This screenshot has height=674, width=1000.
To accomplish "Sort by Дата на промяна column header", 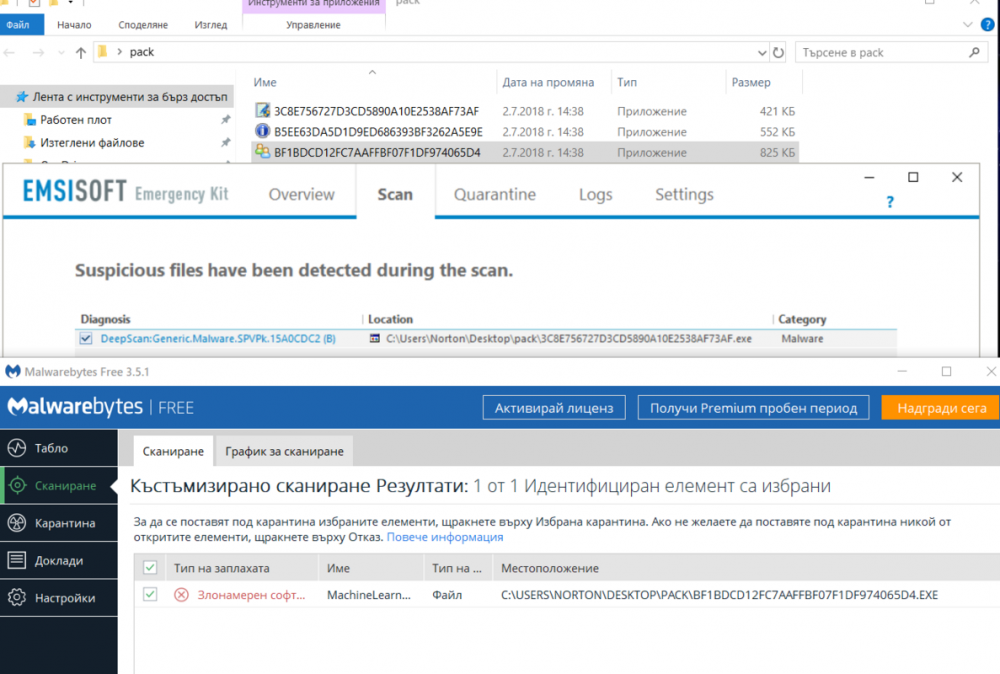I will pyautogui.click(x=548, y=82).
